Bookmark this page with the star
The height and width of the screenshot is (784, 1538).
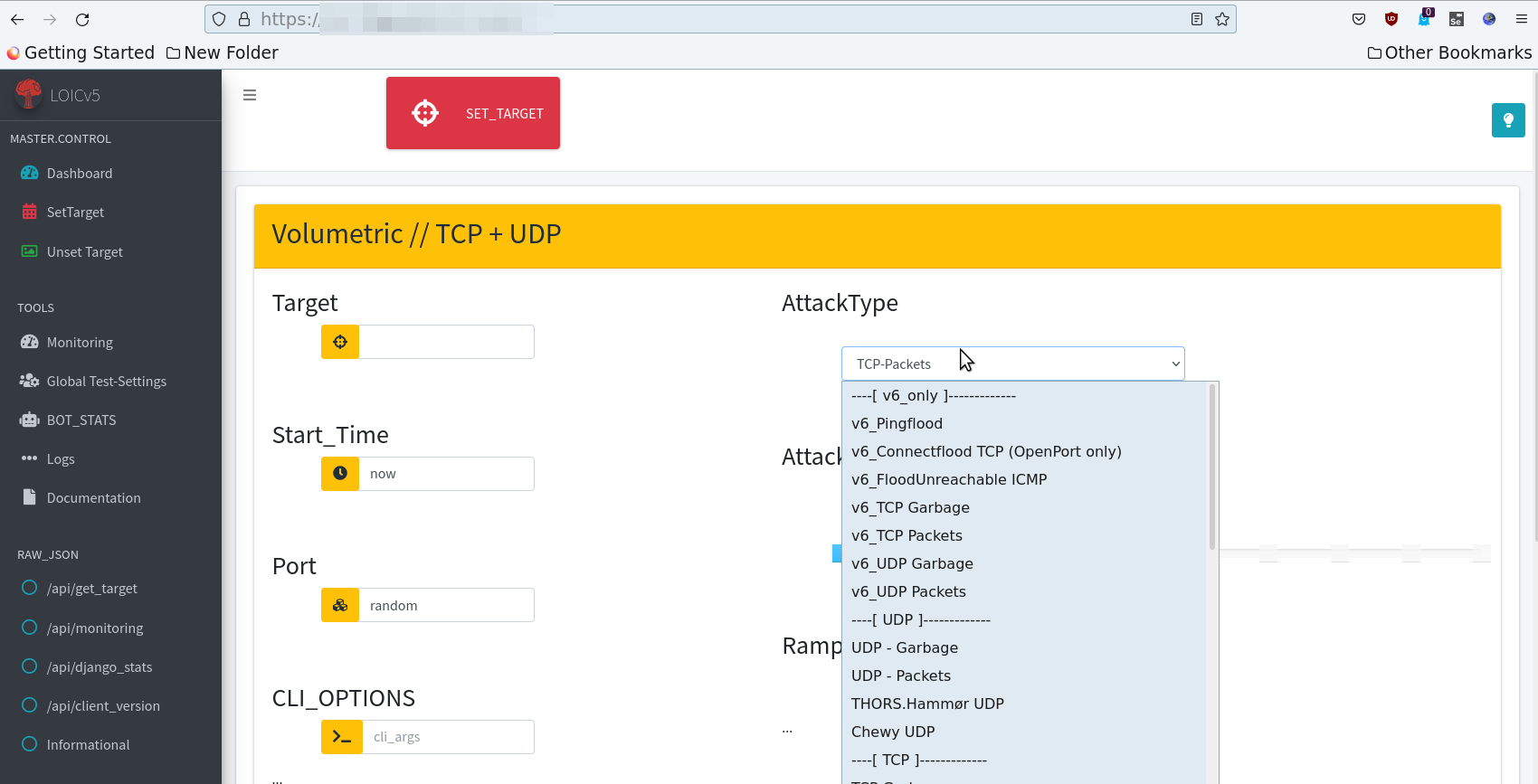[x=1222, y=19]
